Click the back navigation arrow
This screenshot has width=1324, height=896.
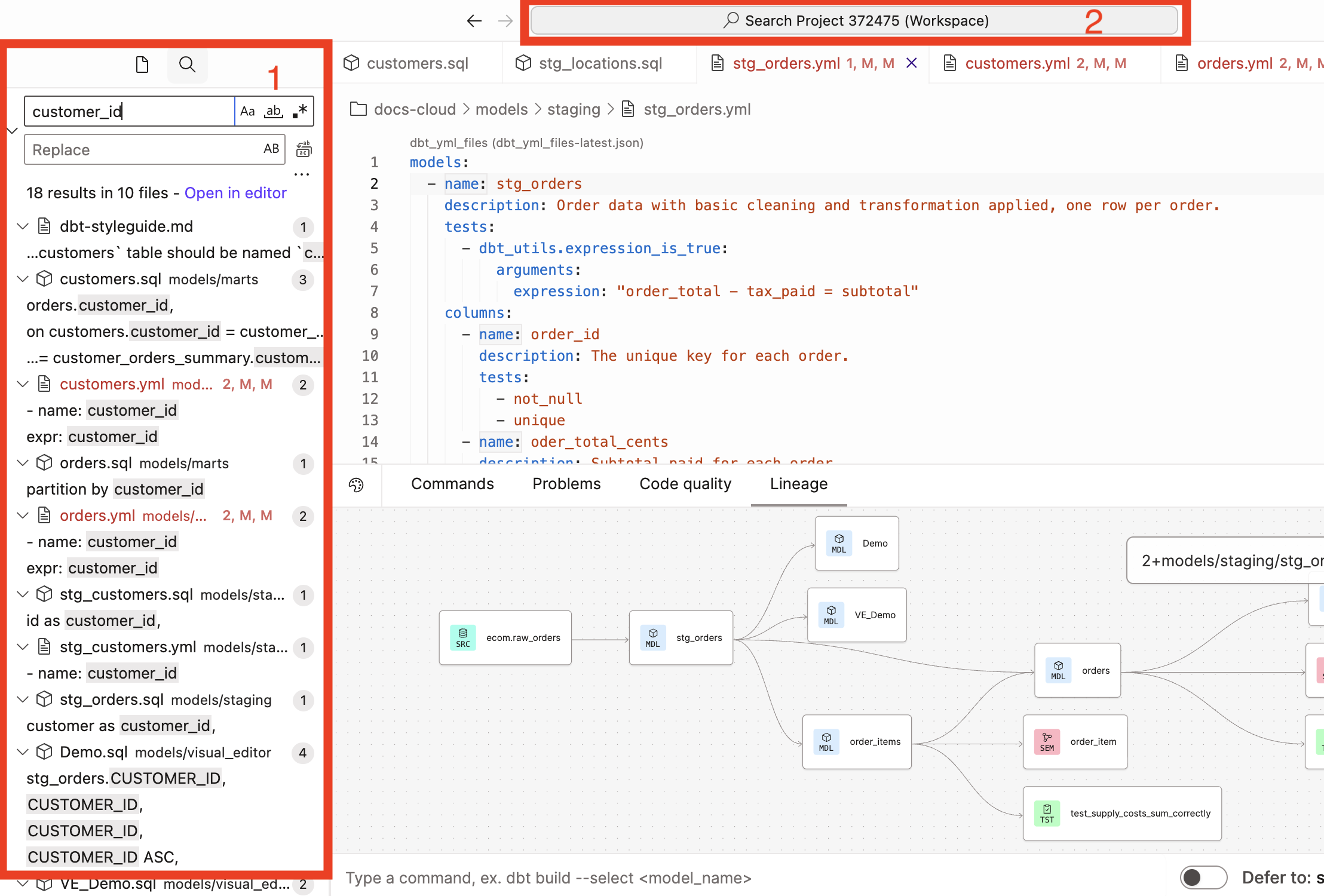click(x=474, y=20)
